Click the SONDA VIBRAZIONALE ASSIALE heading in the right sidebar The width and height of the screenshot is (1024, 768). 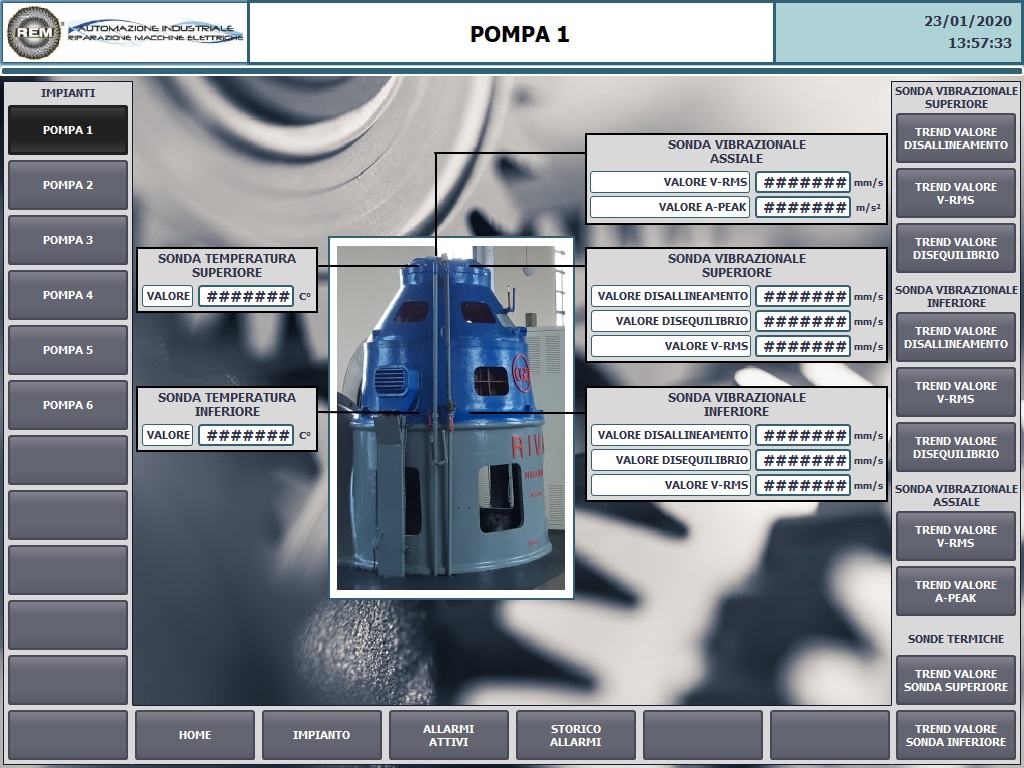tap(956, 495)
